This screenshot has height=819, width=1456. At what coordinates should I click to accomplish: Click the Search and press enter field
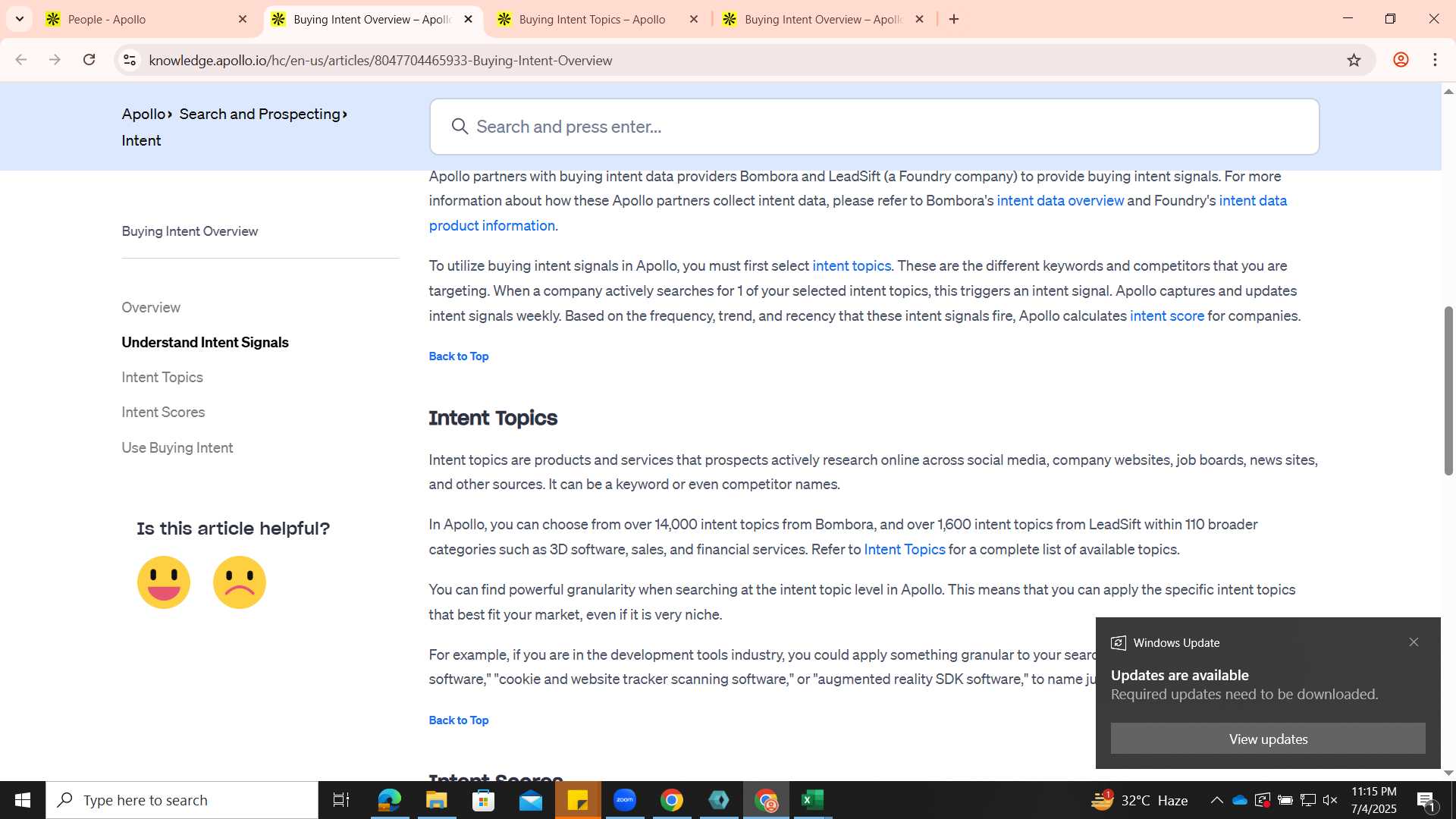874,127
